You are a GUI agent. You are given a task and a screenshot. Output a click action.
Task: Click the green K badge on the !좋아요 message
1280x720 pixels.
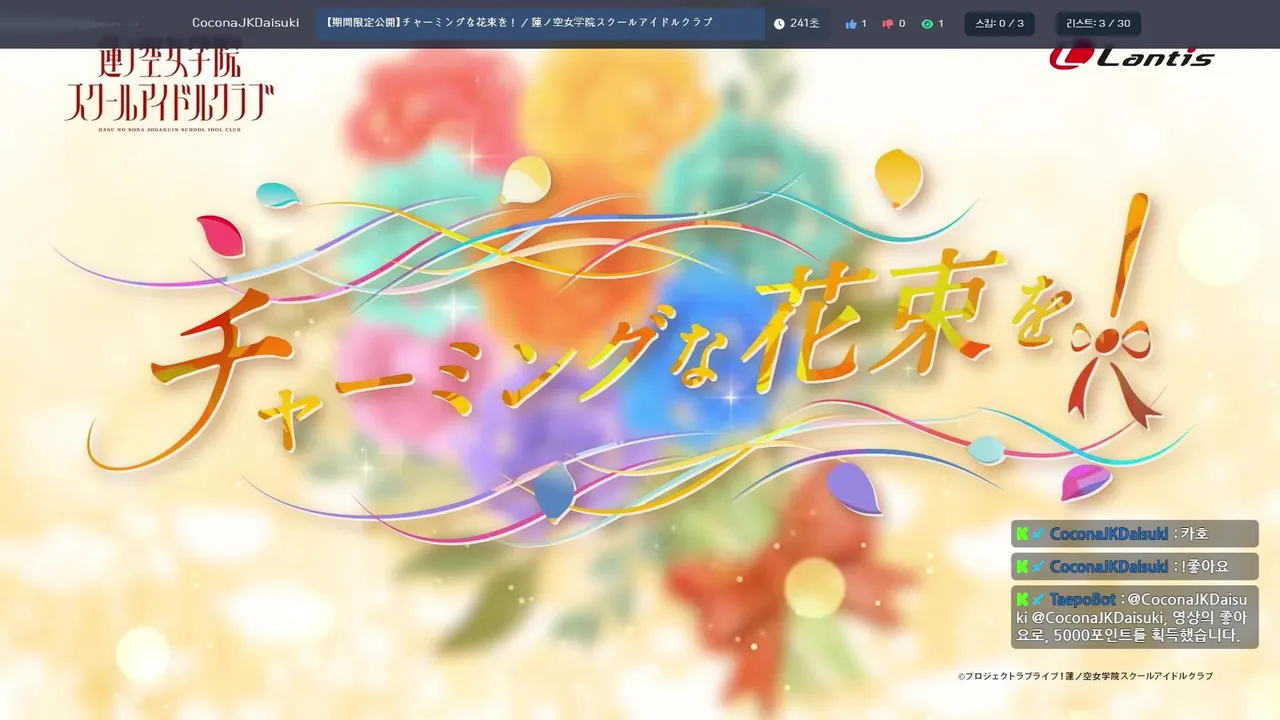tap(1022, 567)
